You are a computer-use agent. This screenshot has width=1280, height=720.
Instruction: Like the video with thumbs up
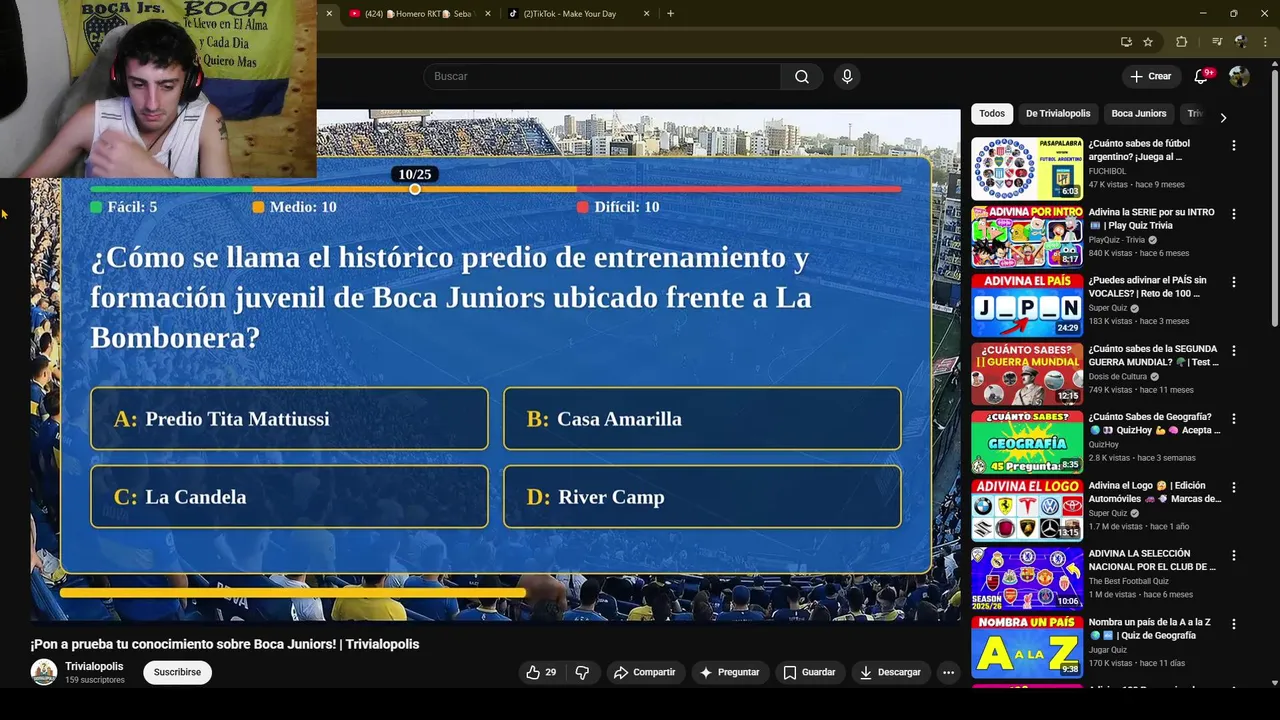(x=541, y=672)
